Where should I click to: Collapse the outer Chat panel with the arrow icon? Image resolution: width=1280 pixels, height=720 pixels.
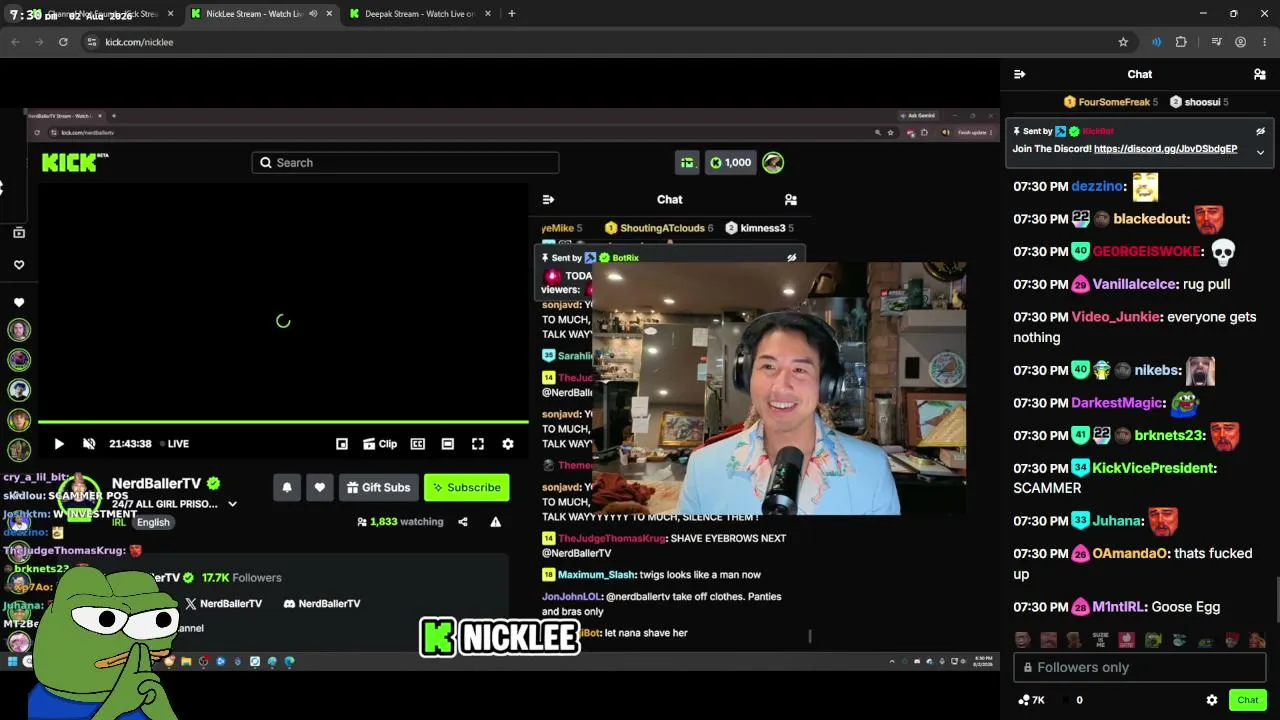[x=1019, y=74]
